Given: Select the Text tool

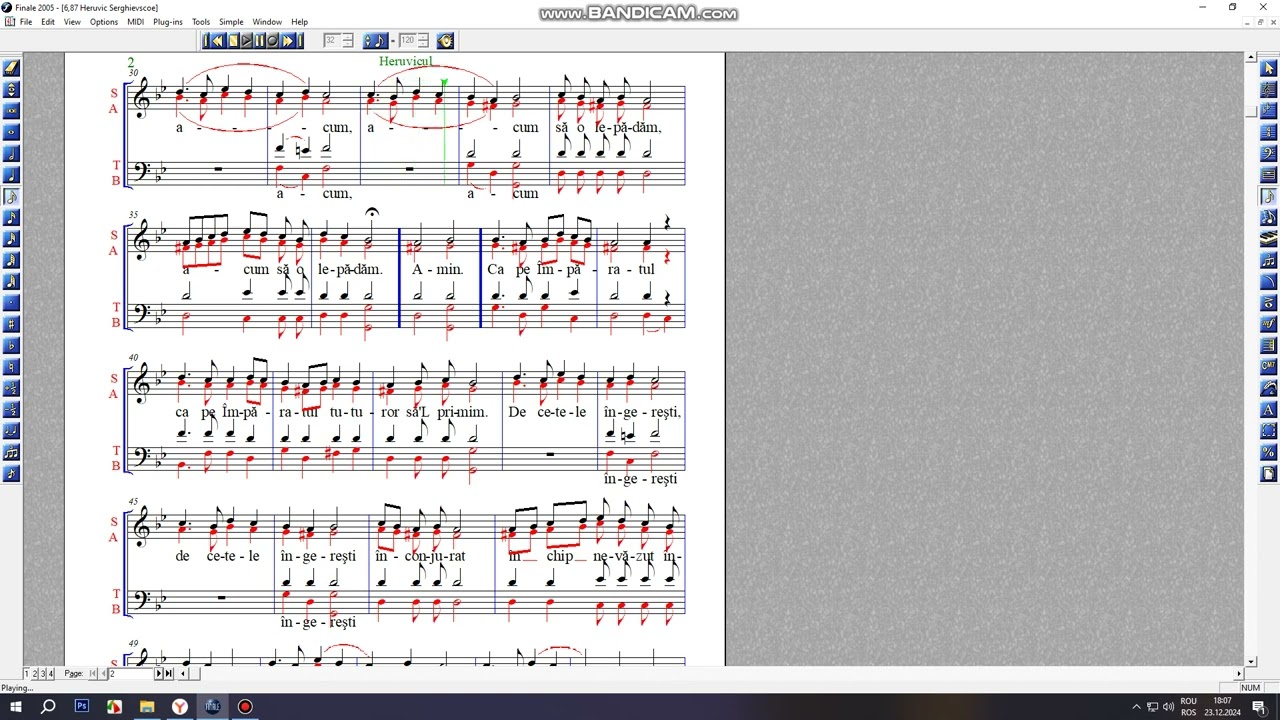Looking at the screenshot, I should [1268, 410].
